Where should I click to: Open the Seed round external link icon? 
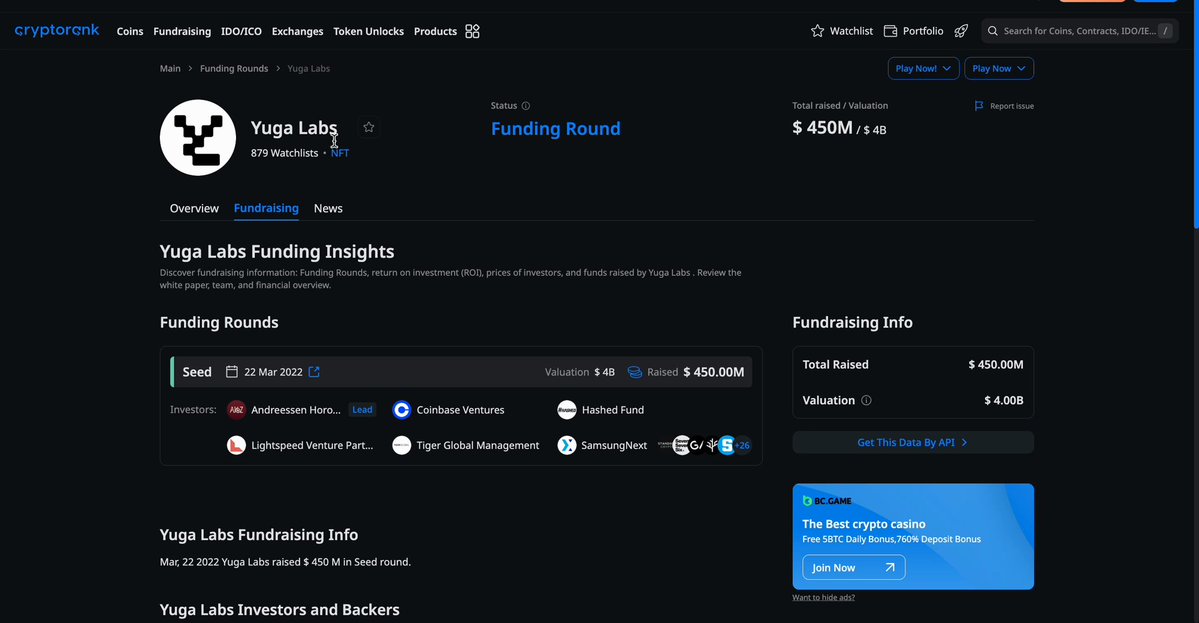coord(314,372)
